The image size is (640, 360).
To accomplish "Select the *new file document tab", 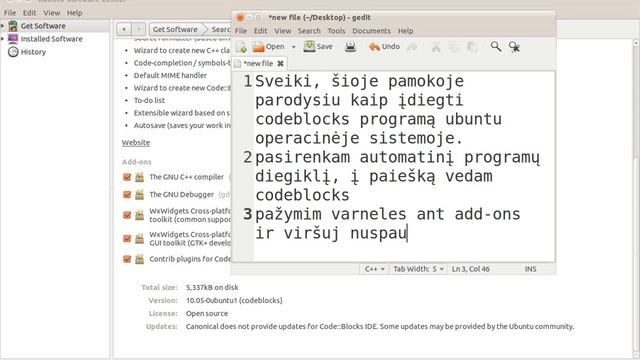I will click(x=259, y=63).
